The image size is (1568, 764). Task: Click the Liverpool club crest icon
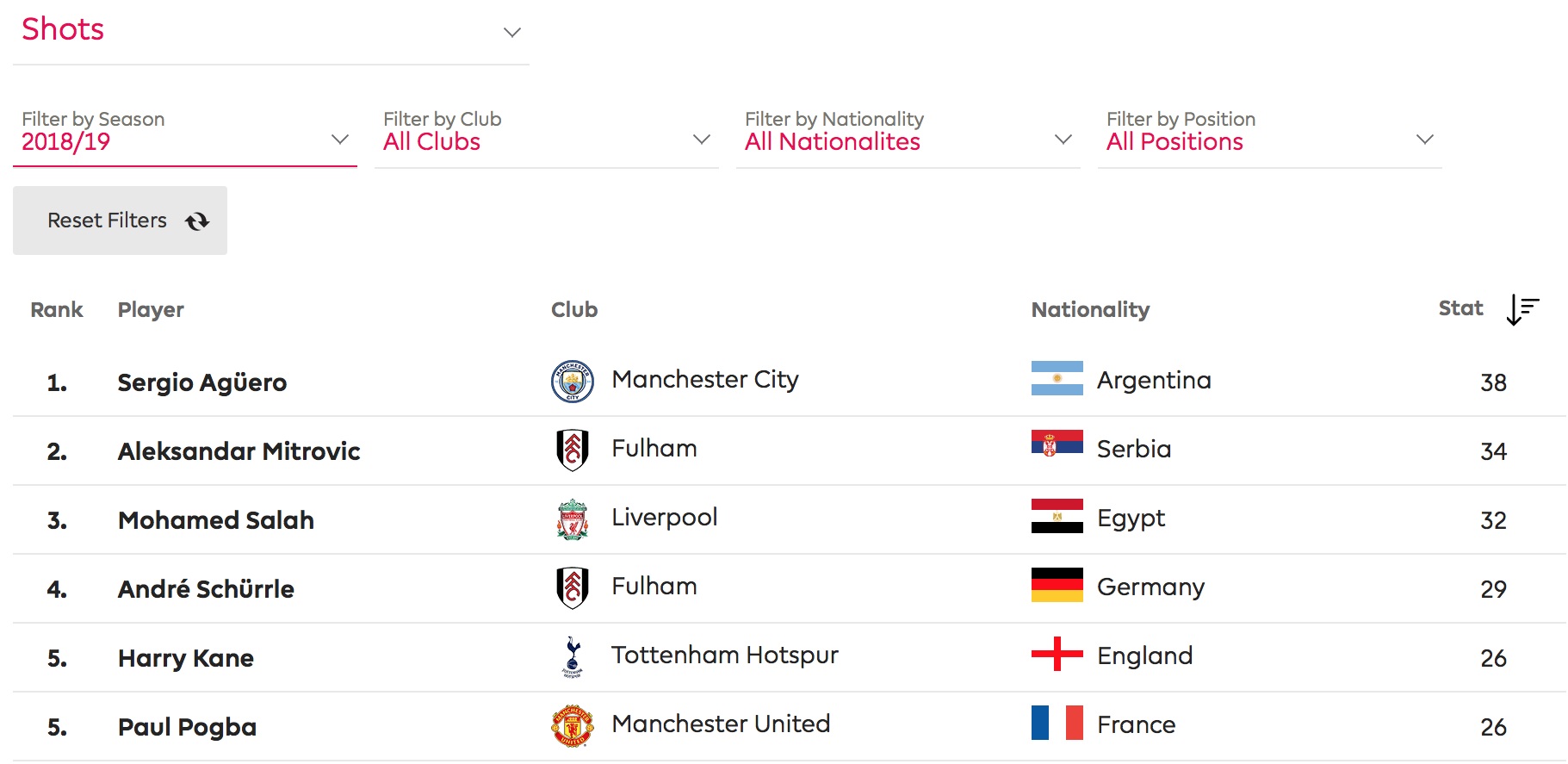[x=572, y=519]
